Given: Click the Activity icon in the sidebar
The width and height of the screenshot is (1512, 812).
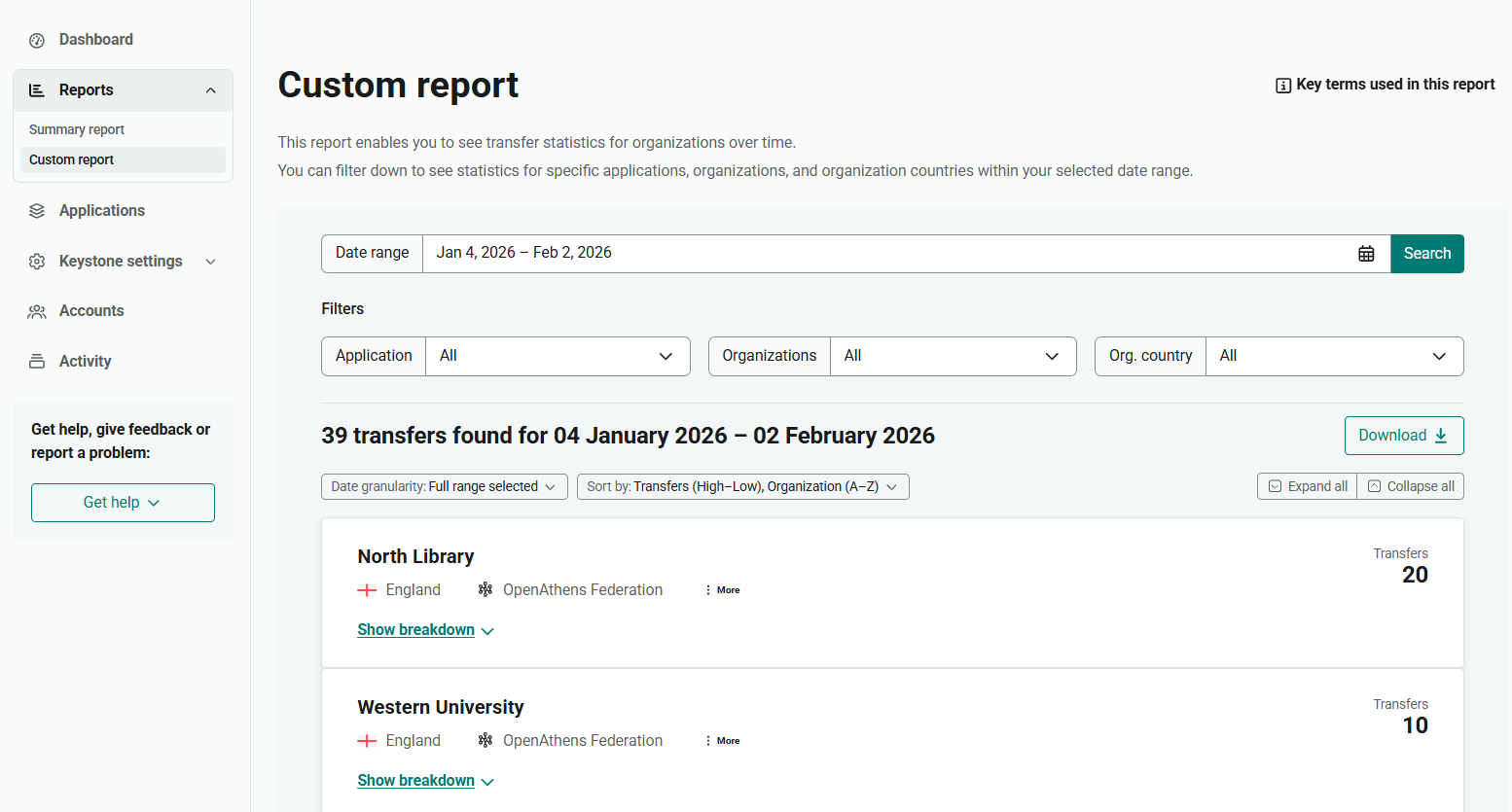Looking at the screenshot, I should pyautogui.click(x=36, y=361).
